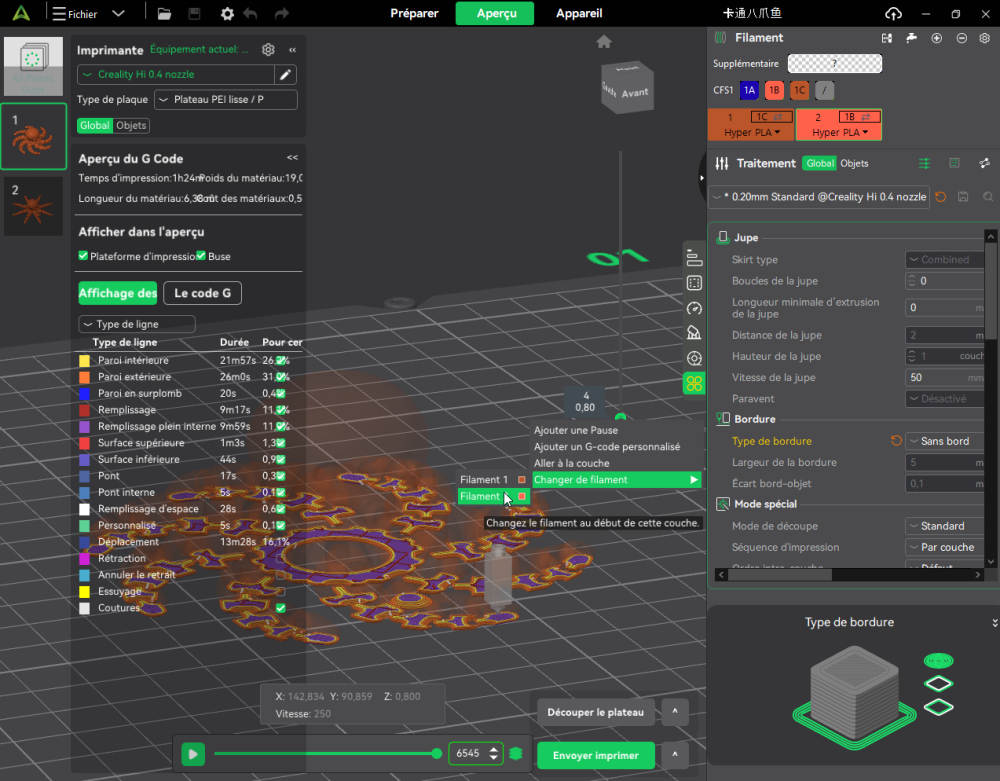1000x781 pixels.
Task: Save the project with the disk icon
Action: coord(195,13)
